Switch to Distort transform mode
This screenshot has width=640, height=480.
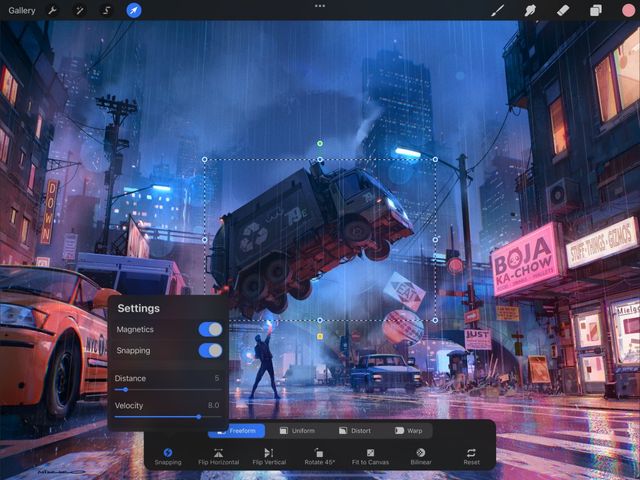pyautogui.click(x=355, y=431)
